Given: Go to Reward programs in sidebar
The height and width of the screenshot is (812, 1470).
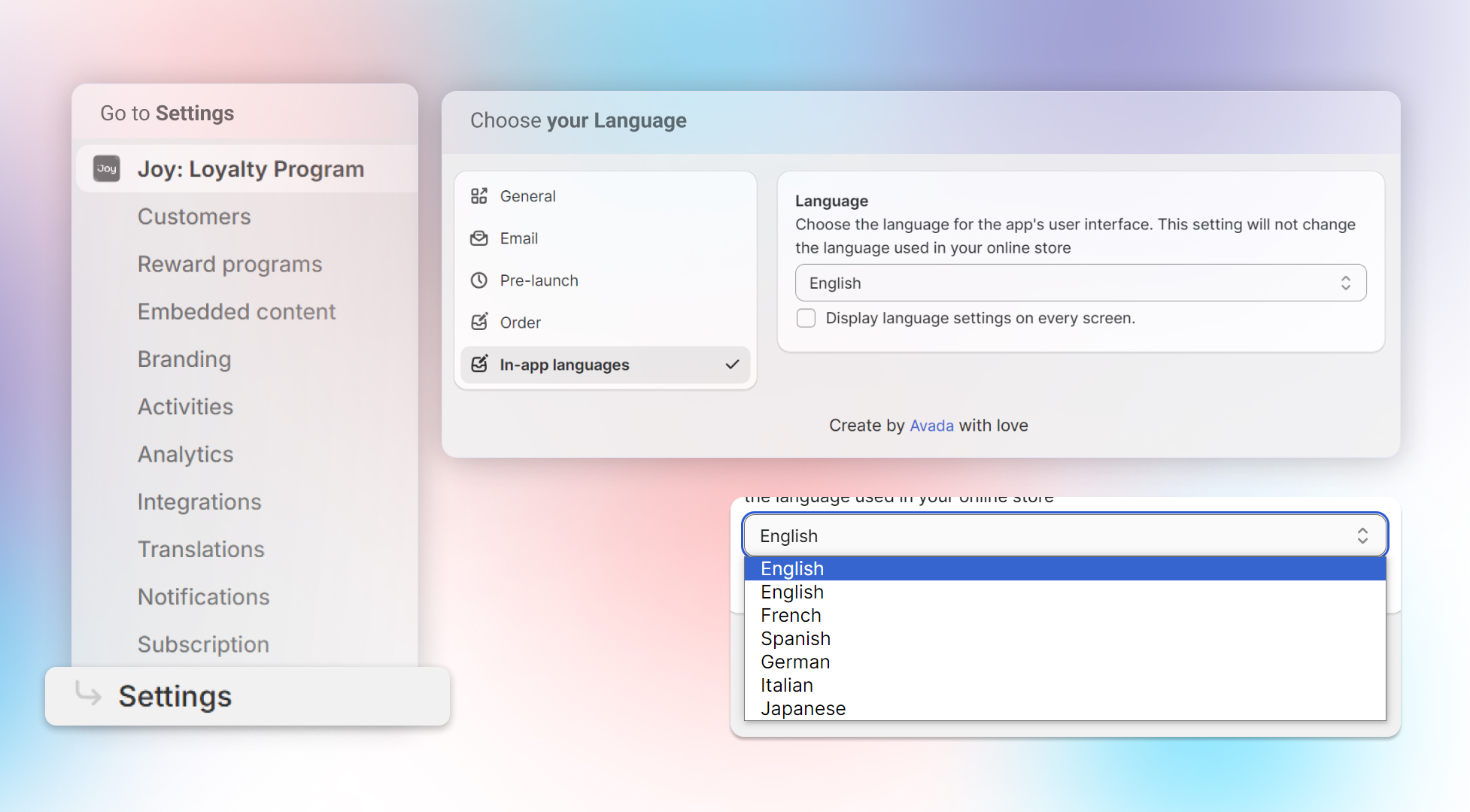Looking at the screenshot, I should pyautogui.click(x=229, y=264).
